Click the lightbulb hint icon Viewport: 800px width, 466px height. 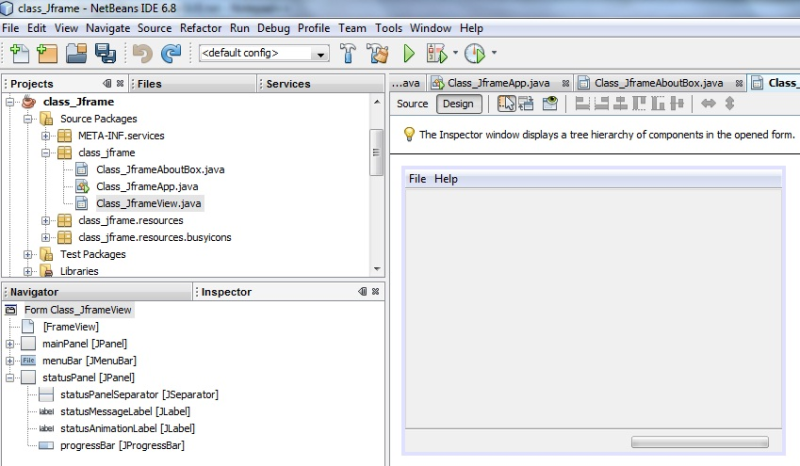point(409,134)
